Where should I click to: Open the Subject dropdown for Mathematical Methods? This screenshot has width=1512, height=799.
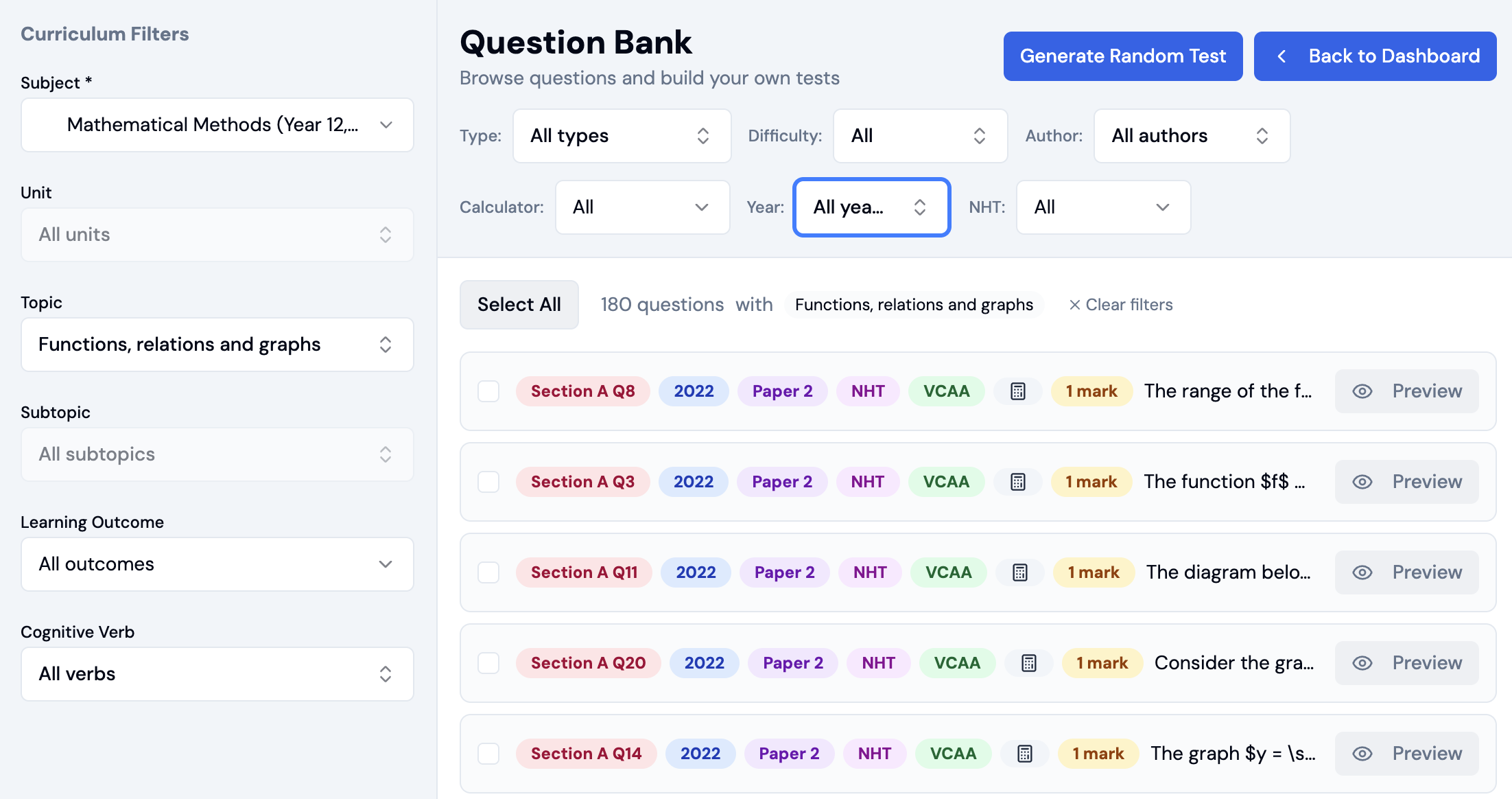(217, 125)
